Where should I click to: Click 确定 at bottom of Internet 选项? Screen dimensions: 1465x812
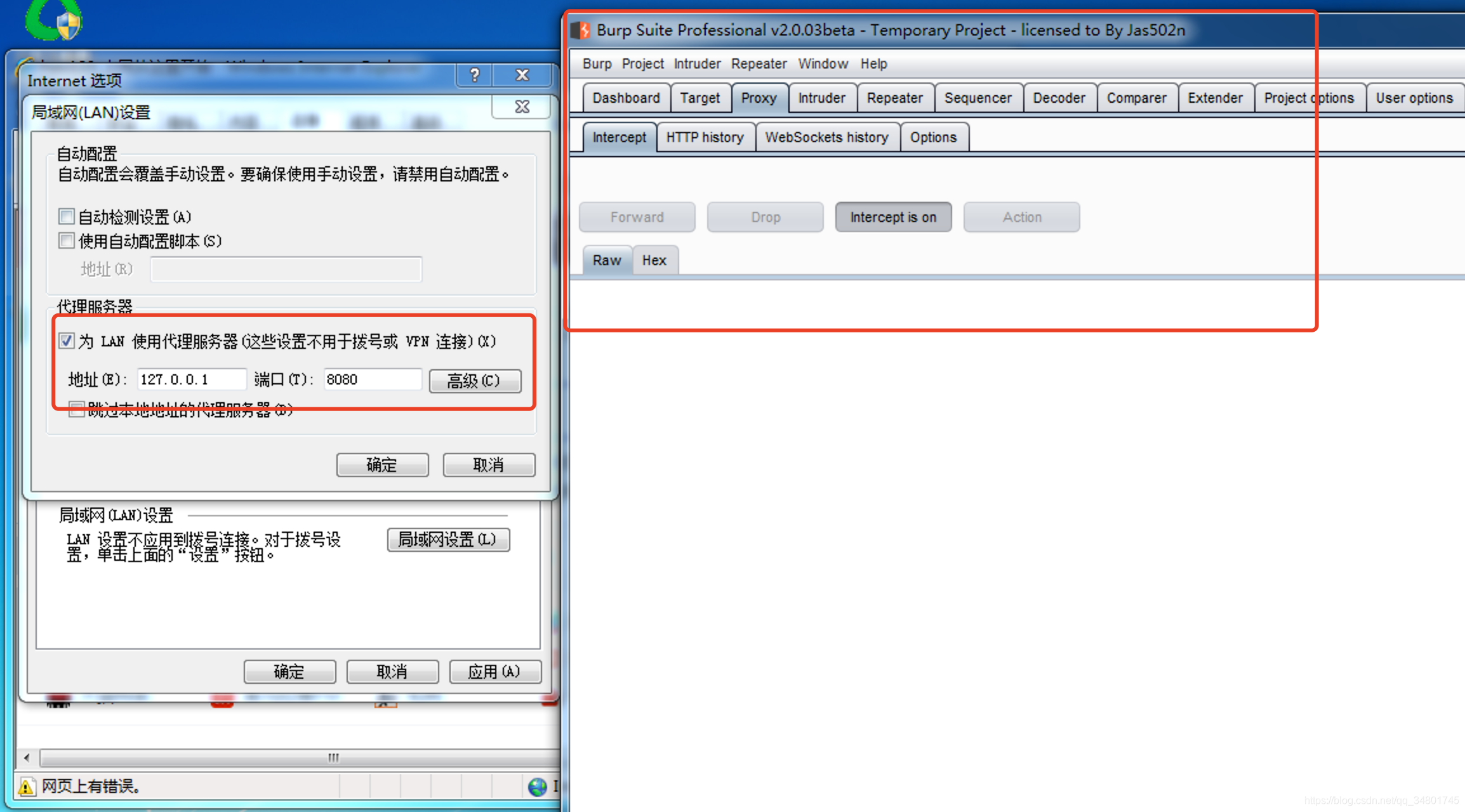[x=289, y=672]
